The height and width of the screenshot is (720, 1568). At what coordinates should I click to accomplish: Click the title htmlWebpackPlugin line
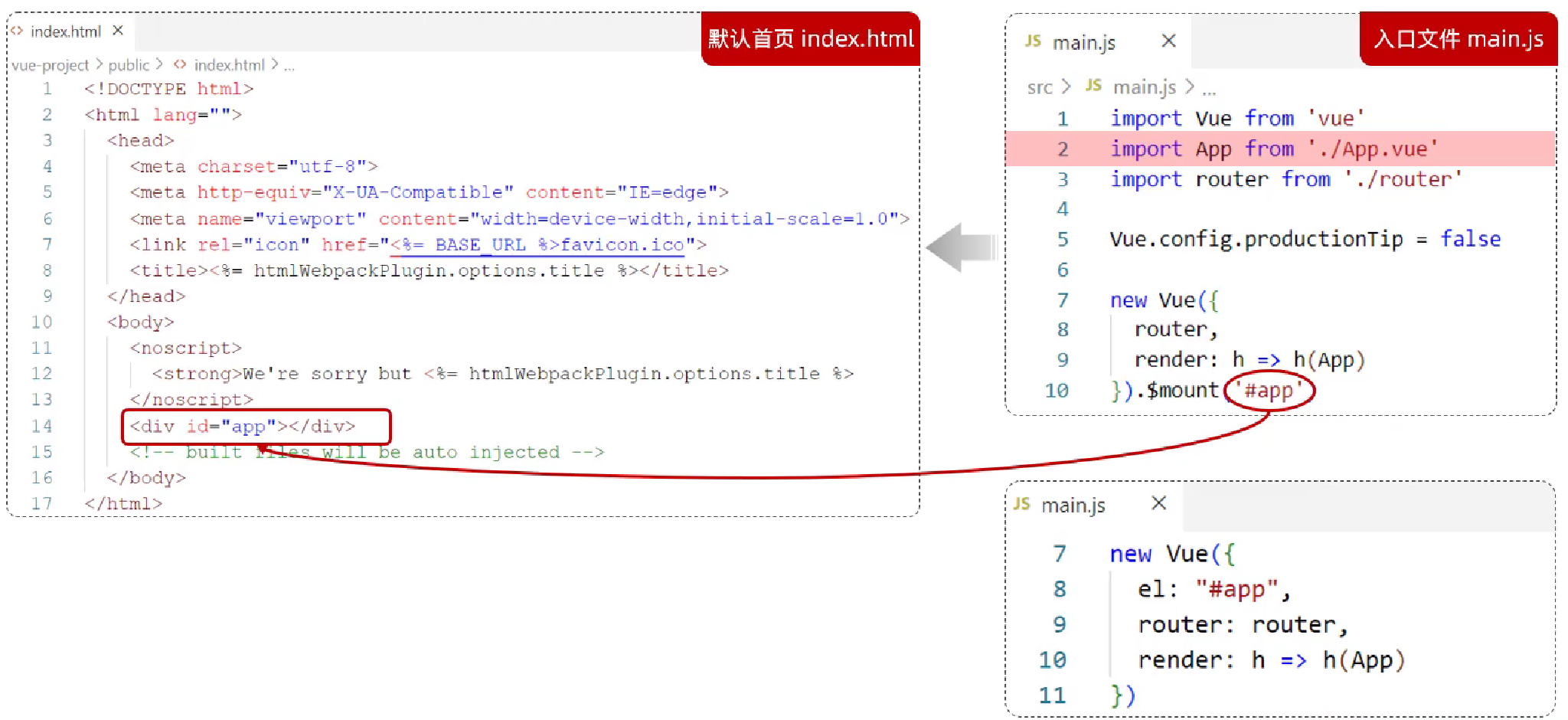(429, 270)
